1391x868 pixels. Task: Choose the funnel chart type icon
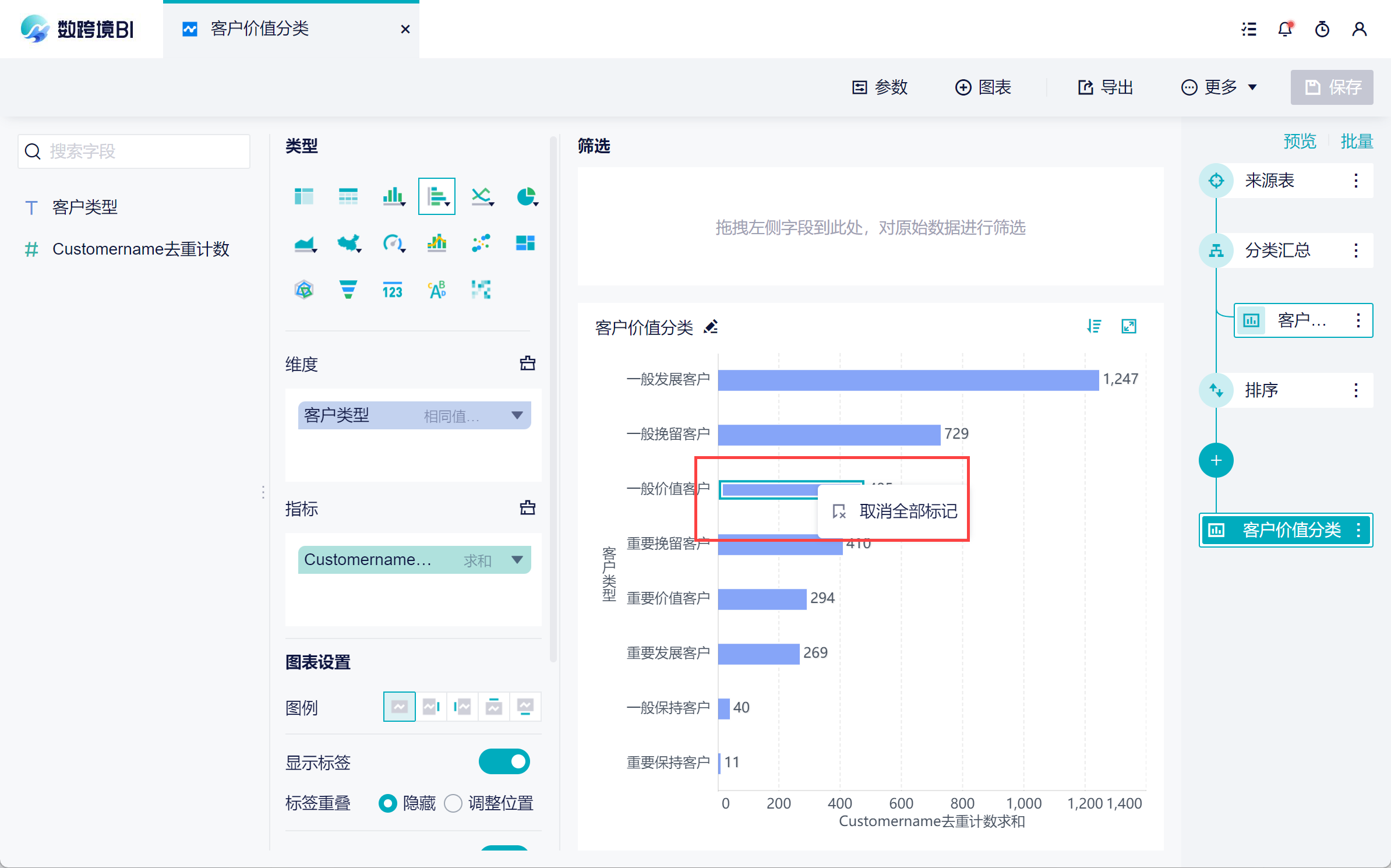(x=348, y=290)
